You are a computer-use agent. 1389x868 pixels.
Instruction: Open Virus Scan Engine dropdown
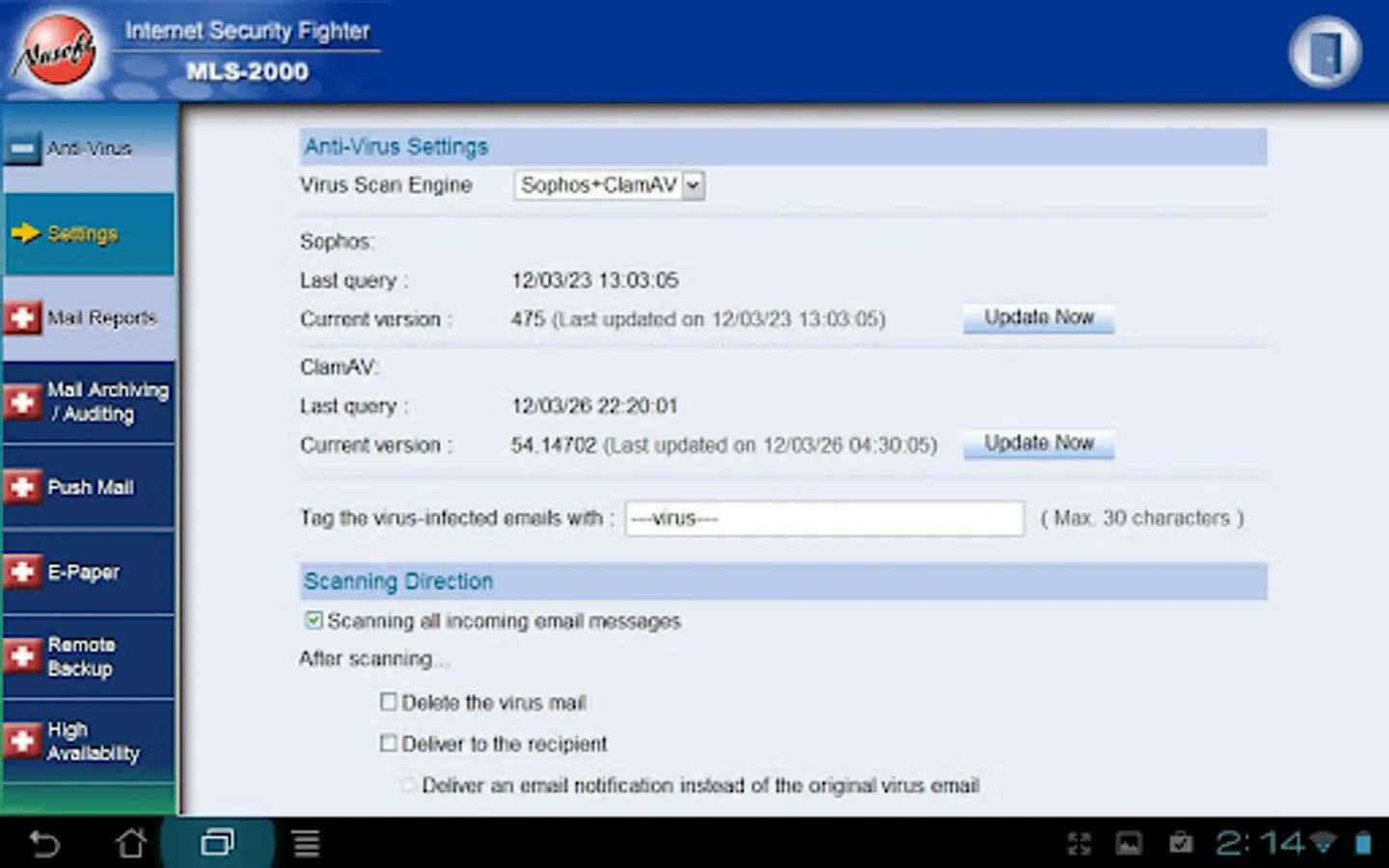tap(610, 185)
